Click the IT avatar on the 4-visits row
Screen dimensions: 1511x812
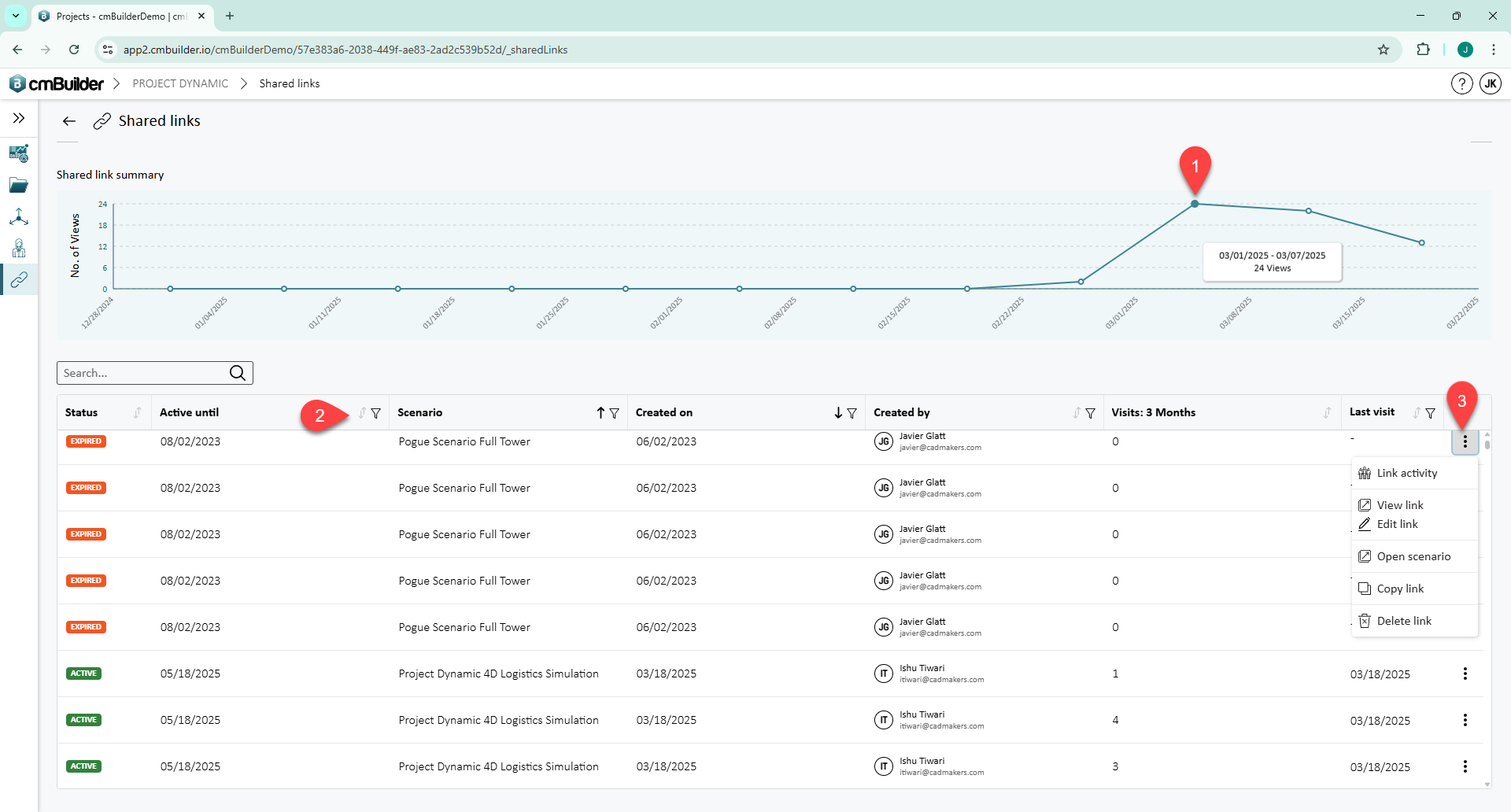pos(884,720)
